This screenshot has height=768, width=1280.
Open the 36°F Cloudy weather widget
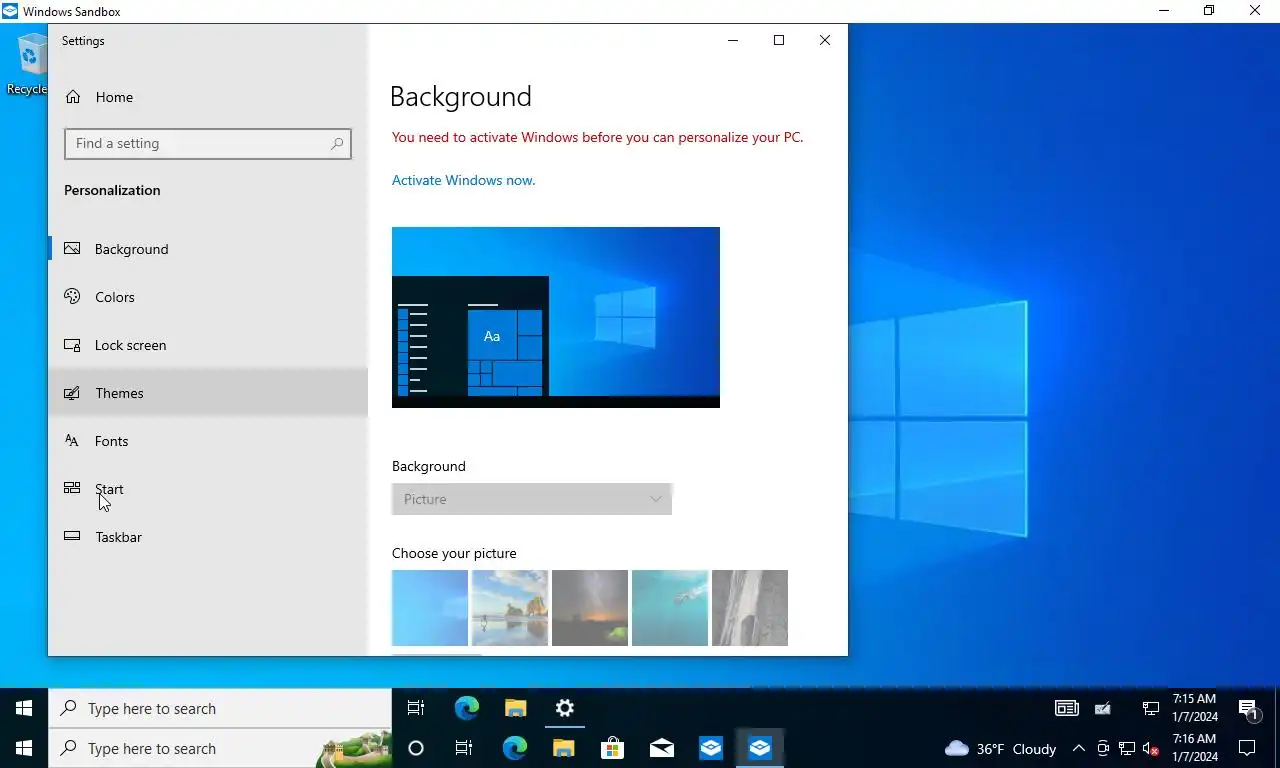pos(1000,748)
